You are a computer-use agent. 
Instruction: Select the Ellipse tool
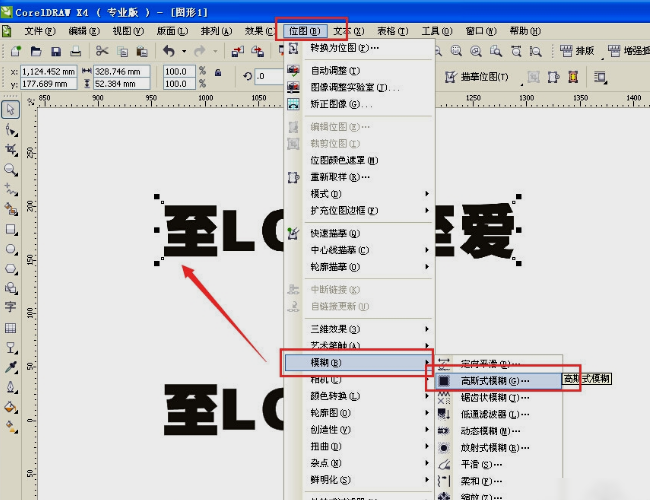11,249
